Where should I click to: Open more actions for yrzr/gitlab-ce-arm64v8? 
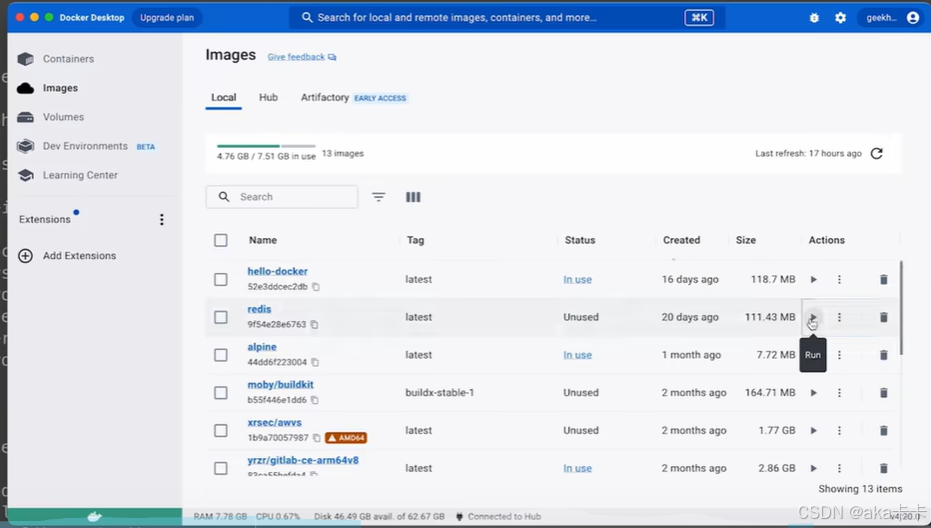839,469
